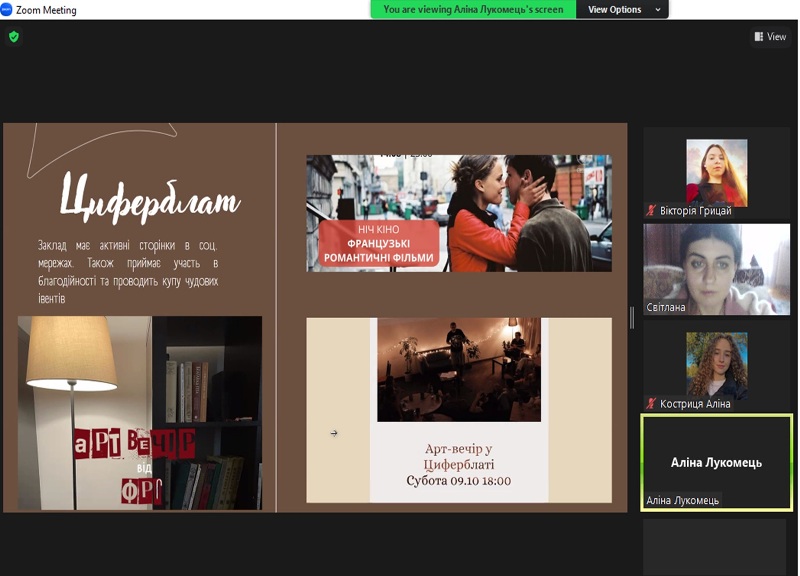The image size is (800, 576).
Task: Open the View layout menu
Action: 770,37
